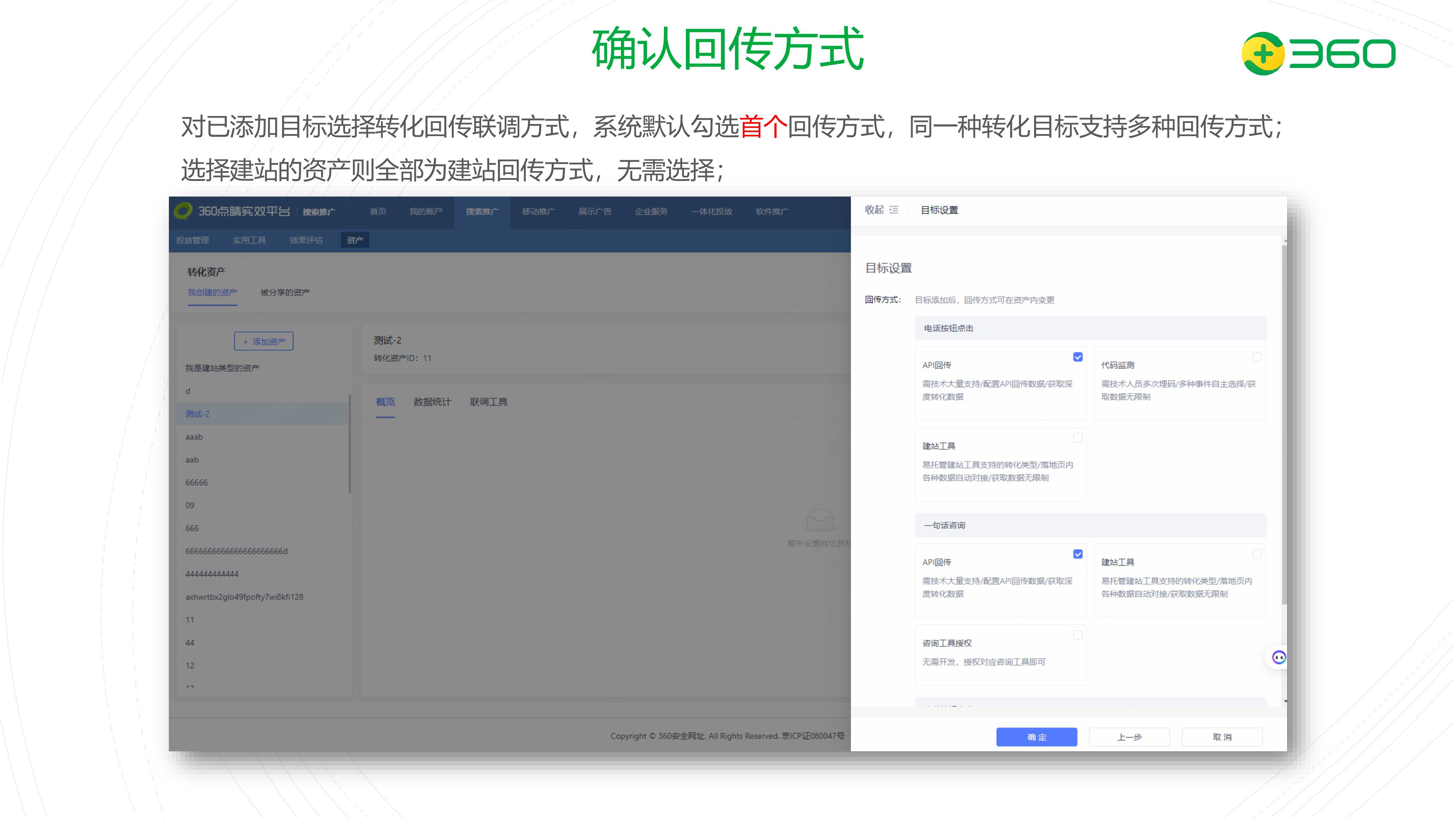Open 展示广告 in top navigation
This screenshot has height=819, width=1456.
coord(595,211)
